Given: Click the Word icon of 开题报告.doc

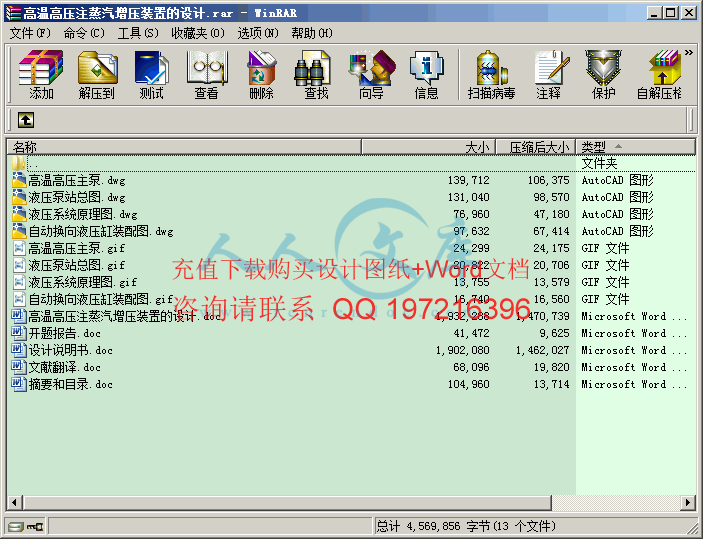Looking at the screenshot, I should tap(19, 333).
